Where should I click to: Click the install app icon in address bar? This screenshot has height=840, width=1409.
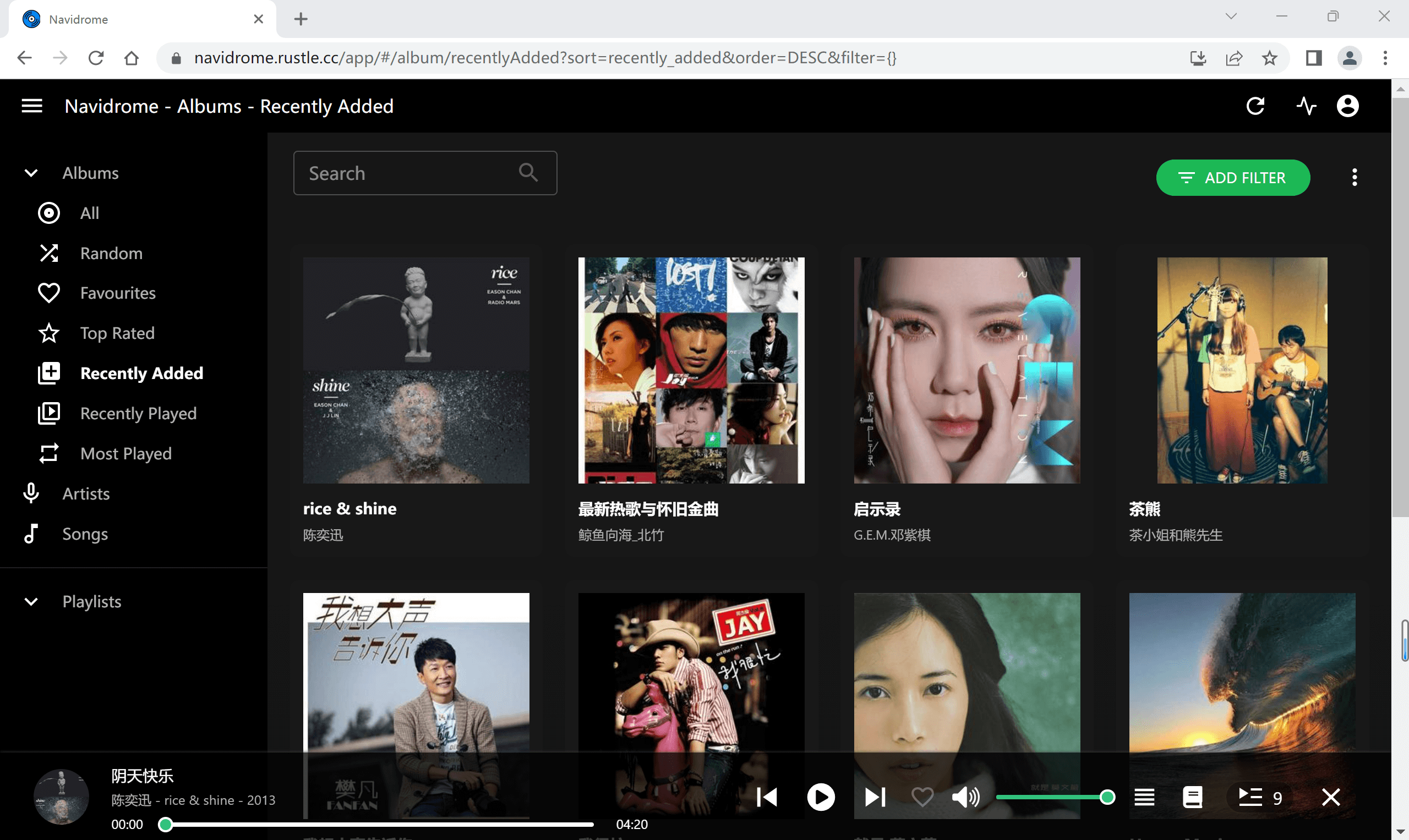[1198, 58]
